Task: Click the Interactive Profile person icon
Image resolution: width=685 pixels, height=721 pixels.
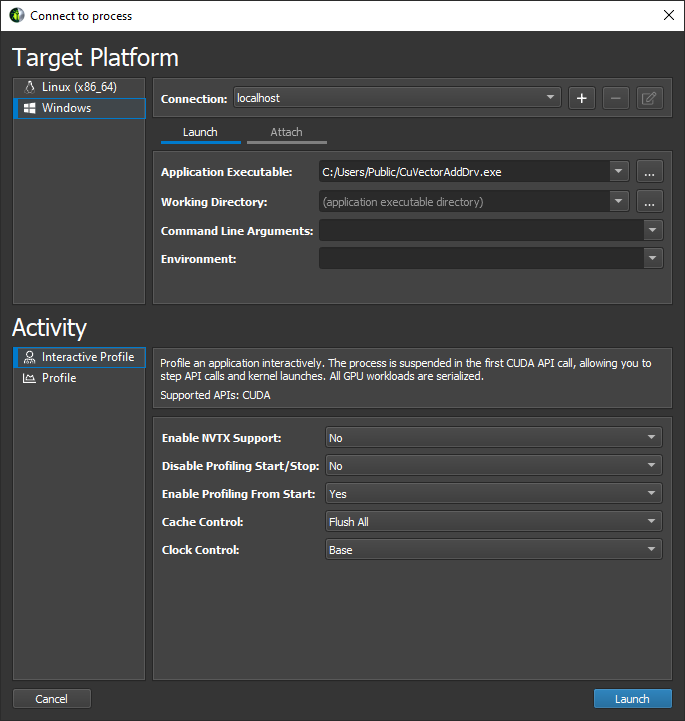Action: (29, 357)
